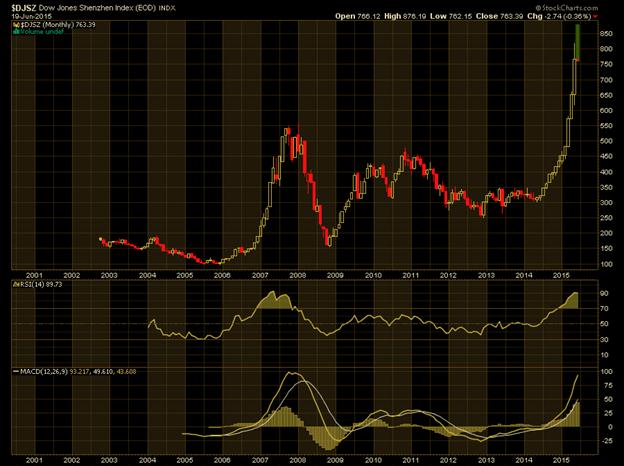Click the 550 price axis label
This screenshot has width=624, height=466.
point(606,126)
